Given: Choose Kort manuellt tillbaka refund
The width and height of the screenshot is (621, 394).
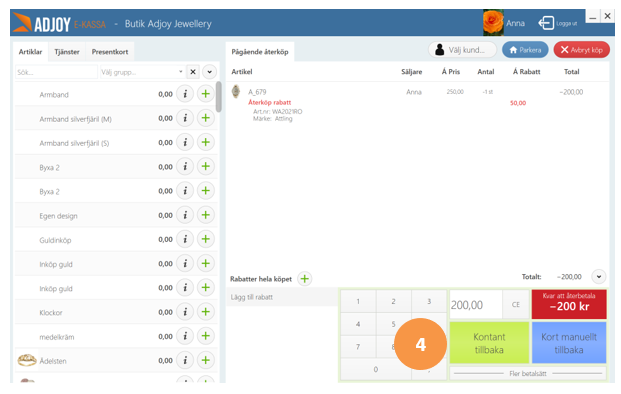Looking at the screenshot, I should tap(569, 343).
